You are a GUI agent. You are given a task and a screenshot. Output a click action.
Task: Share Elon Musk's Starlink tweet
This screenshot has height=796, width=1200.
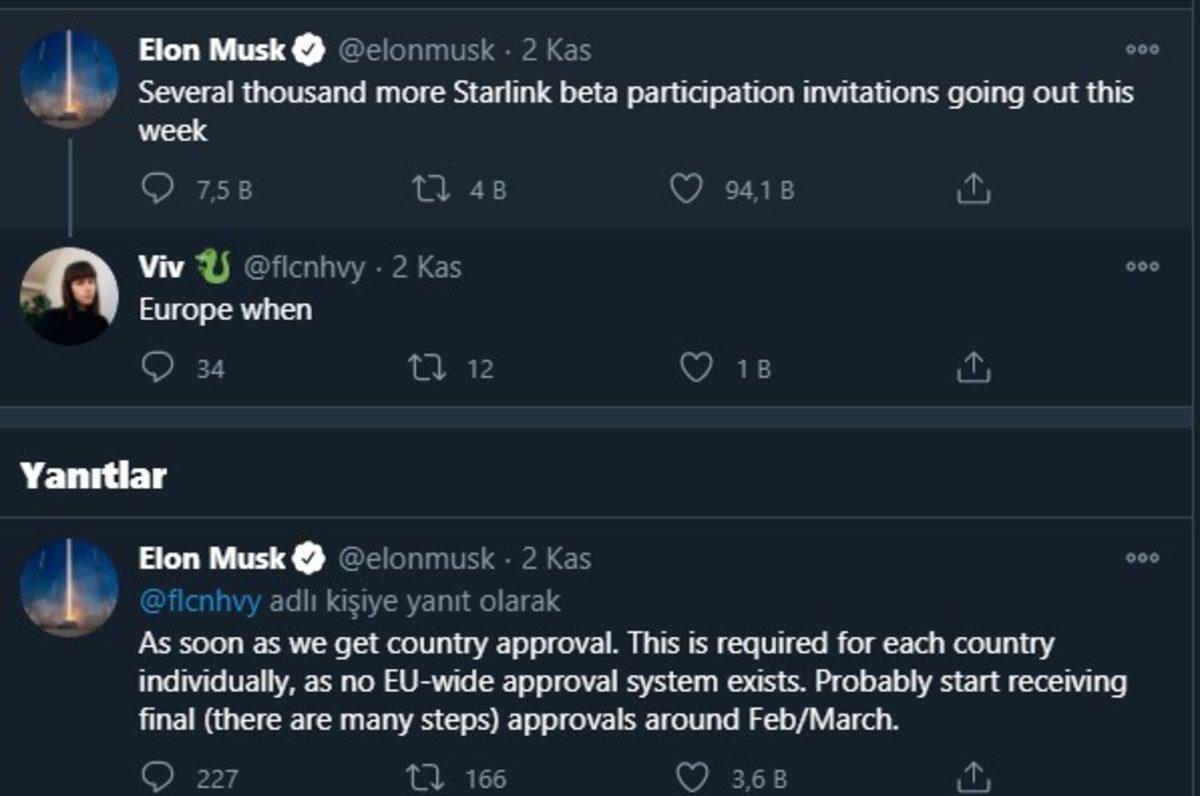(x=971, y=185)
